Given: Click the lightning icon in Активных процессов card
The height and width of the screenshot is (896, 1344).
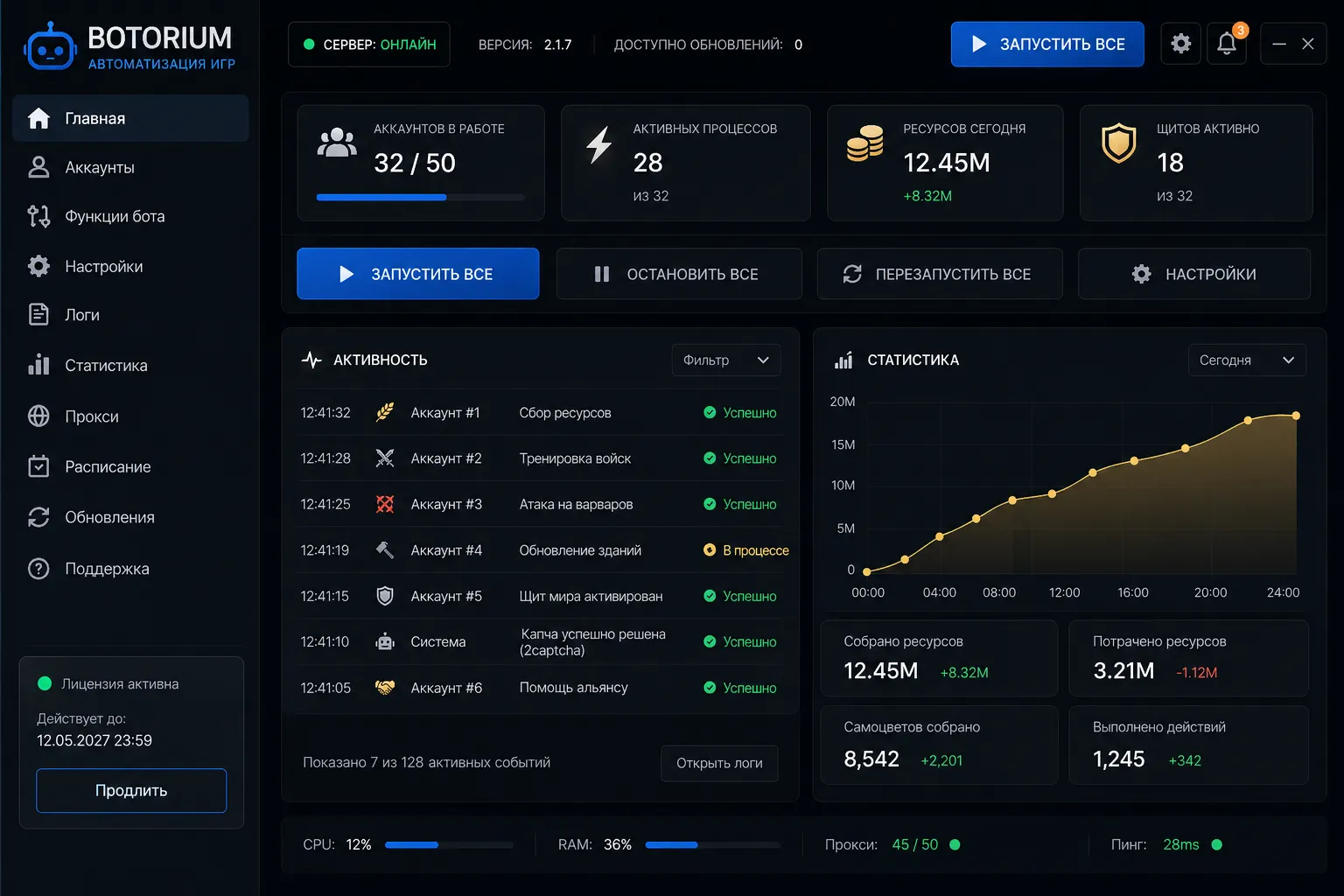Looking at the screenshot, I should pyautogui.click(x=599, y=145).
